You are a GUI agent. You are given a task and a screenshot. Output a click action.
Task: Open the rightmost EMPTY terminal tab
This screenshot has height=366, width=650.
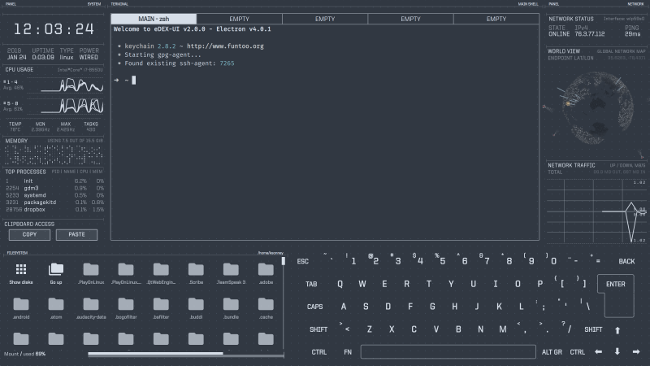click(x=496, y=19)
